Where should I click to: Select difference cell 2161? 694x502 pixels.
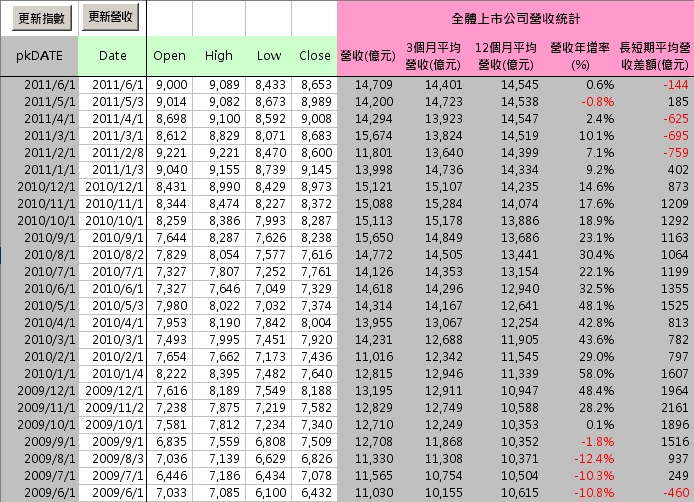(x=675, y=408)
